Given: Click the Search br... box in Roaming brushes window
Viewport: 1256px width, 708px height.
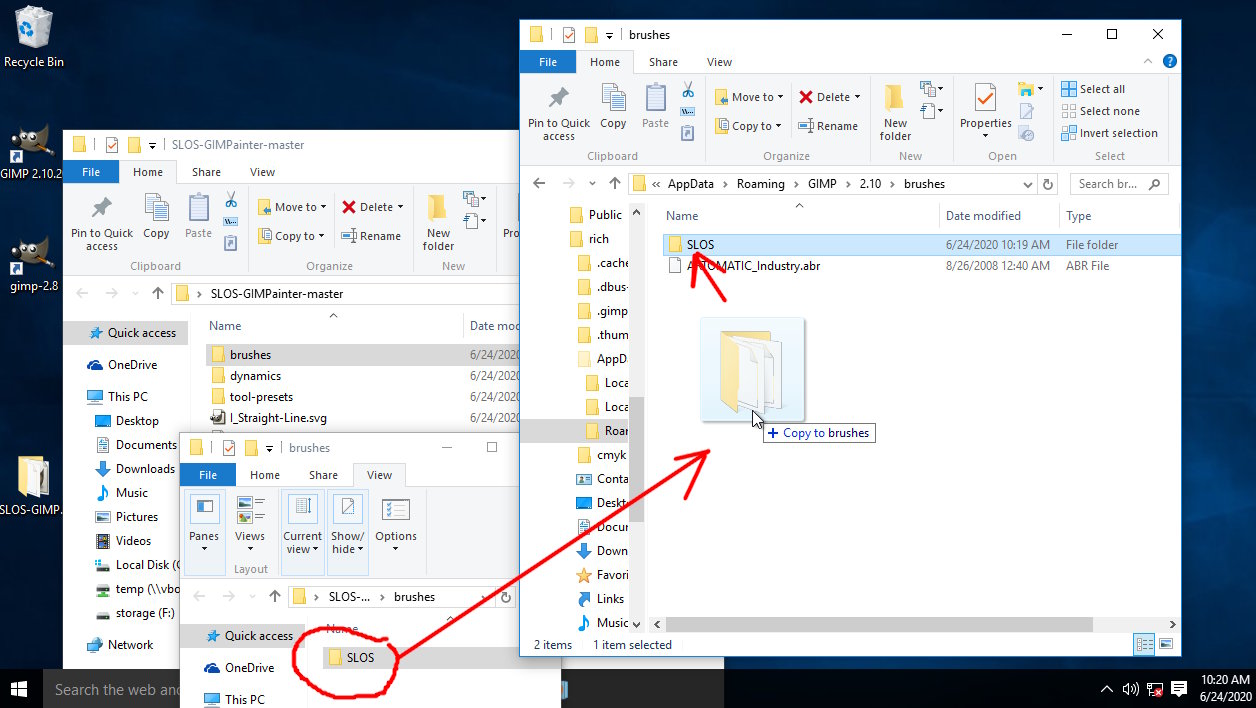Looking at the screenshot, I should pos(1118,184).
